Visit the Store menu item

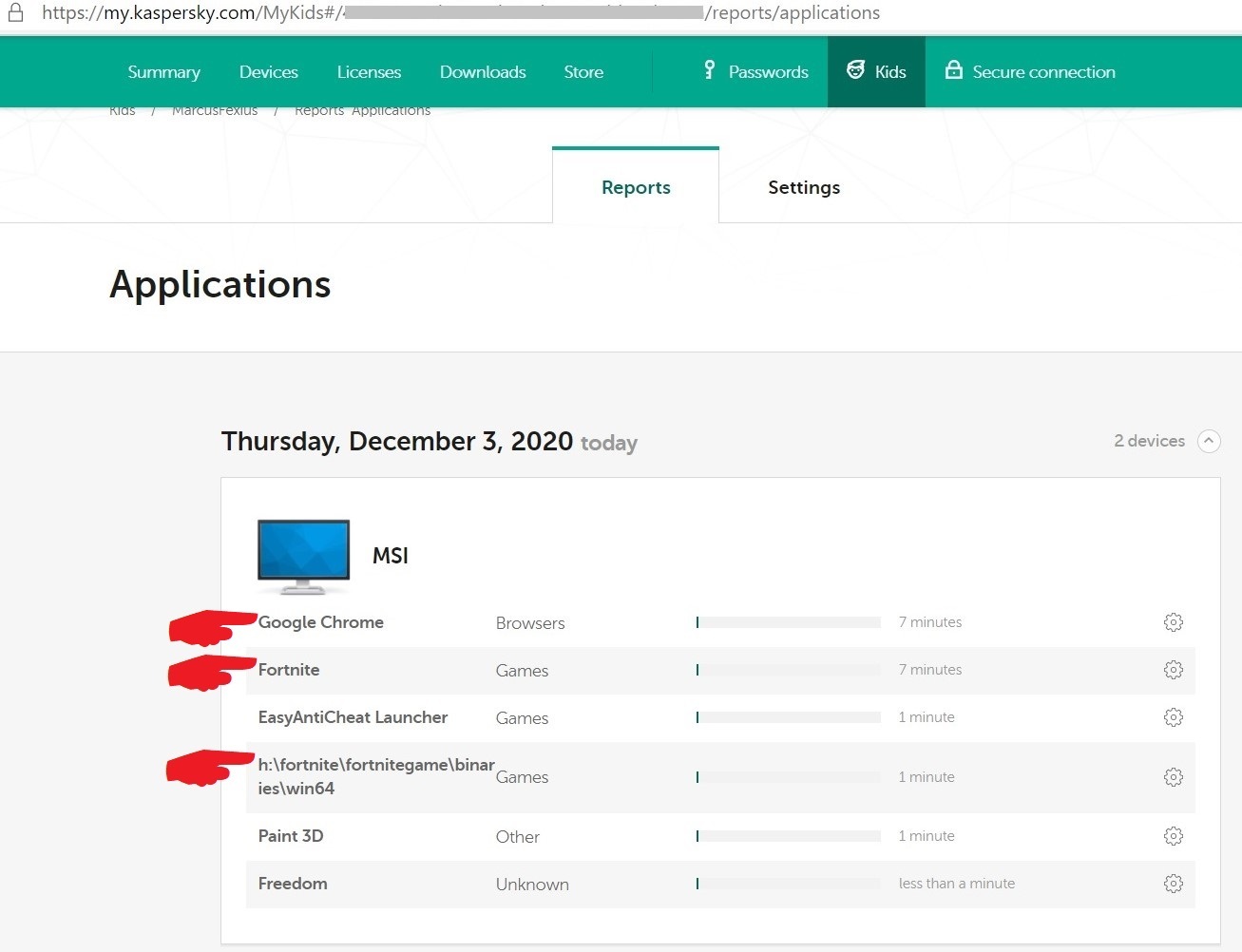(x=583, y=72)
